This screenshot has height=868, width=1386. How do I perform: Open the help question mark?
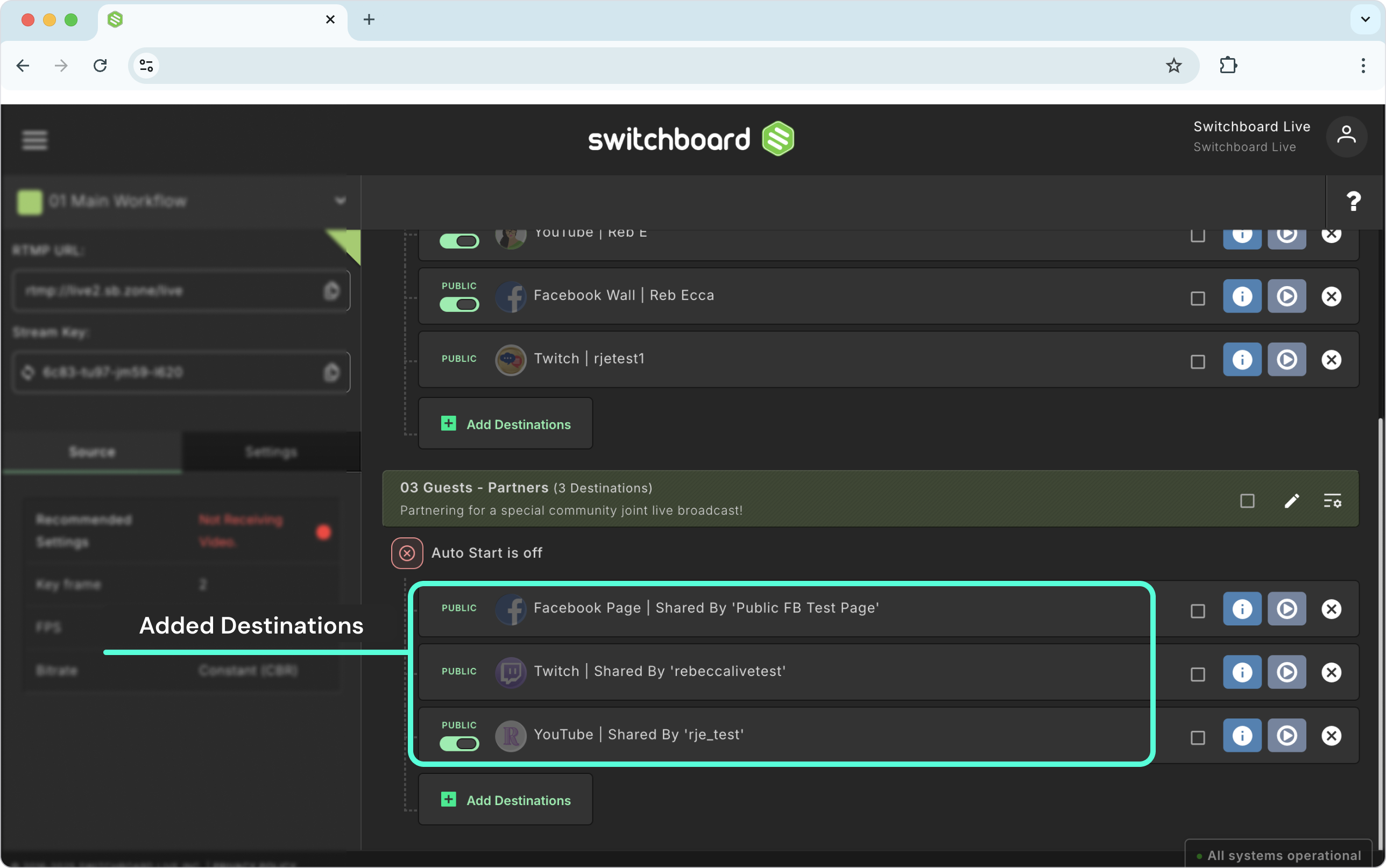(1353, 202)
